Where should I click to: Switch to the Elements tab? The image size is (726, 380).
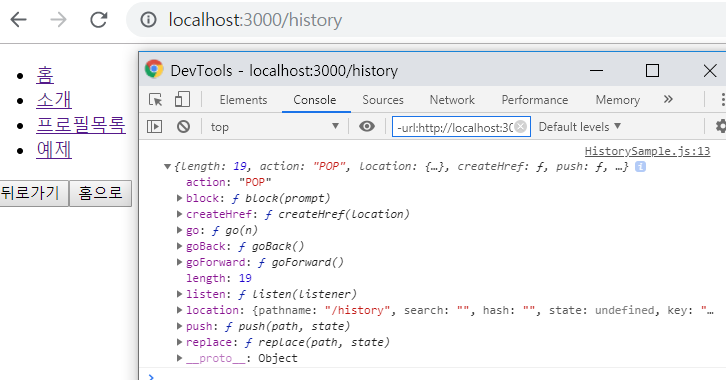243,100
